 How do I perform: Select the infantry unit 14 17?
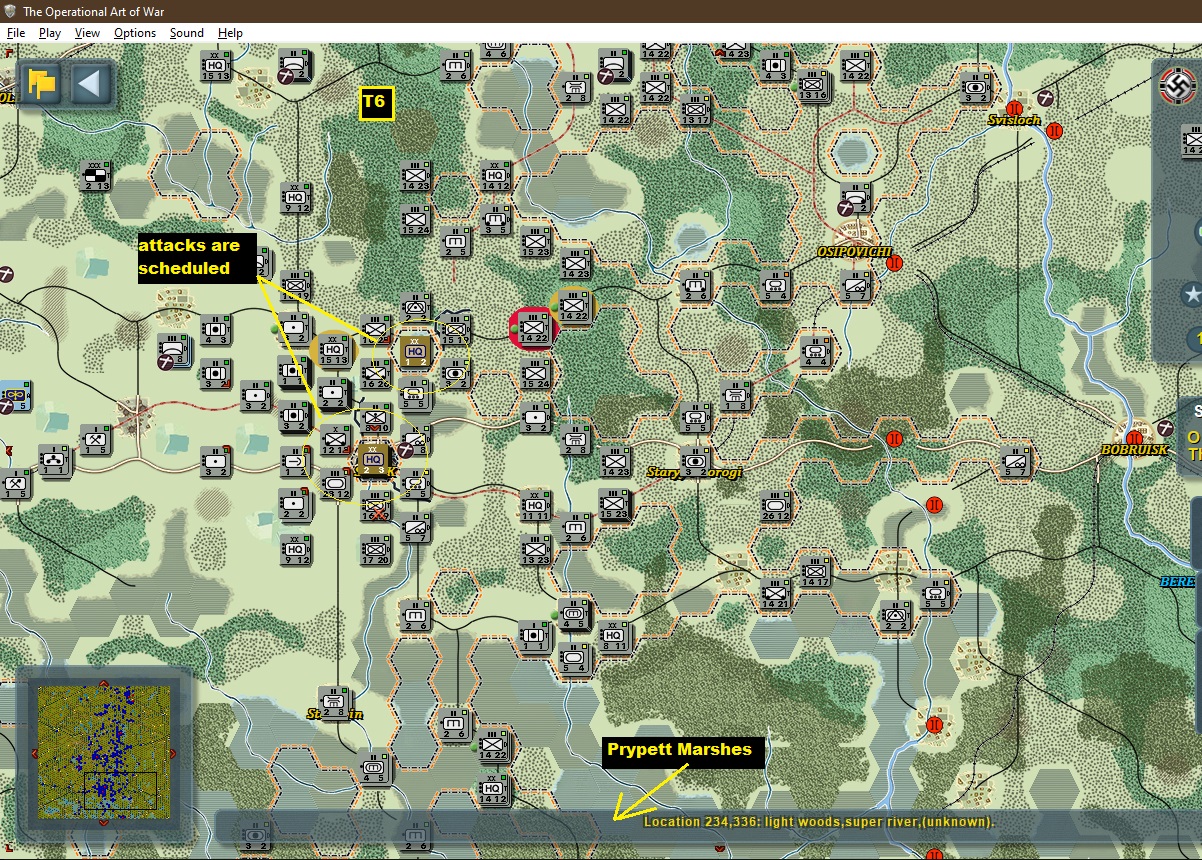[x=815, y=572]
